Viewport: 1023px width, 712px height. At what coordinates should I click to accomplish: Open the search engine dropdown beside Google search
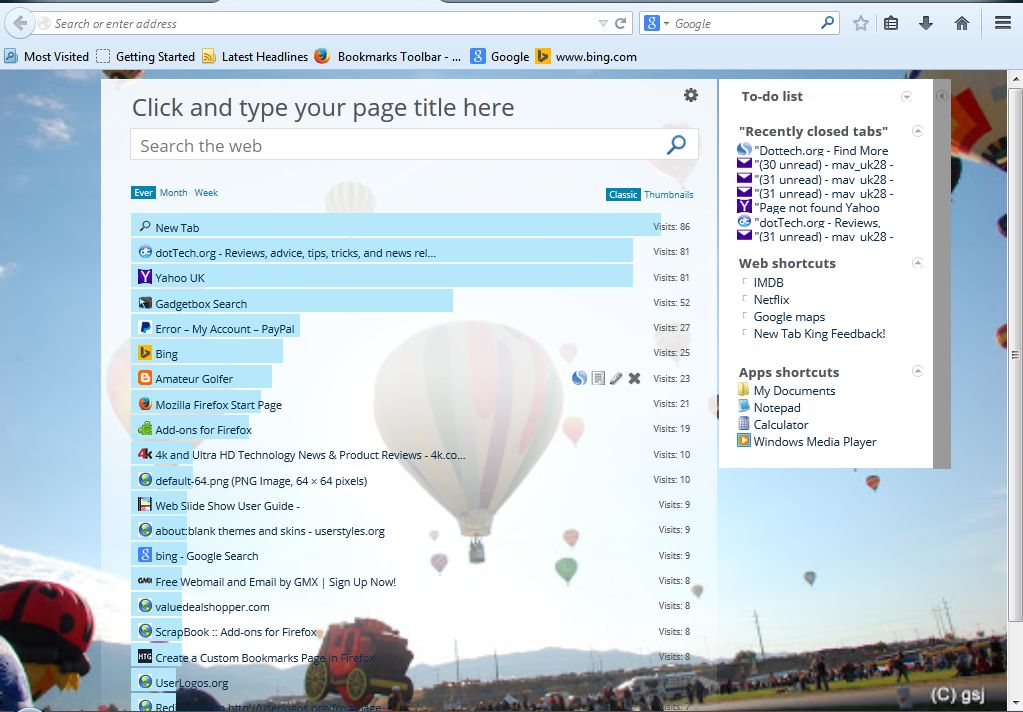point(666,22)
